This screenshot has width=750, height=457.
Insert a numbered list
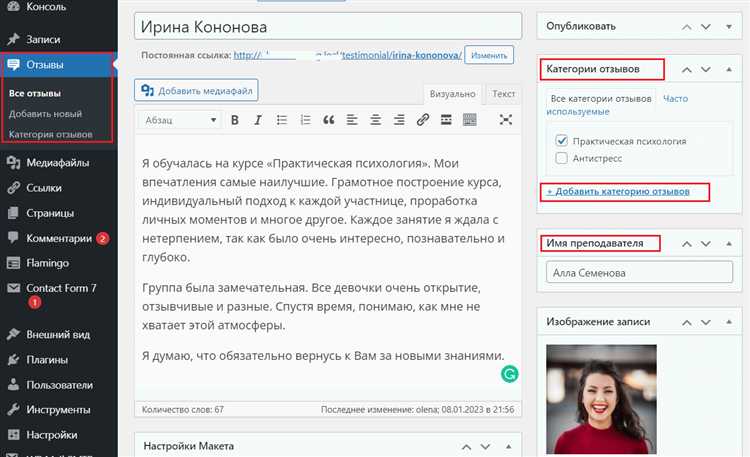[305, 120]
